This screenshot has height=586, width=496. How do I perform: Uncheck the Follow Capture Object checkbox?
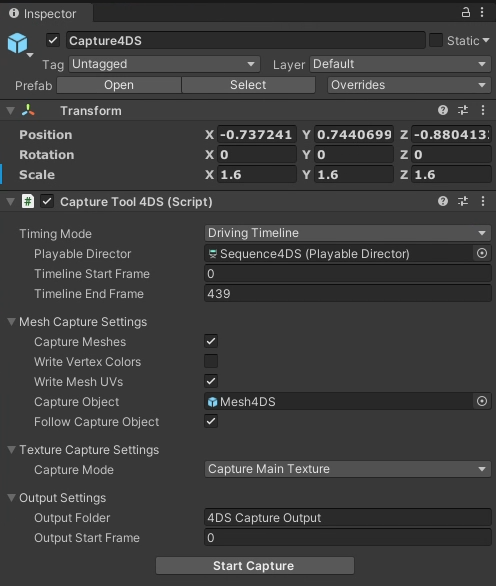211,421
